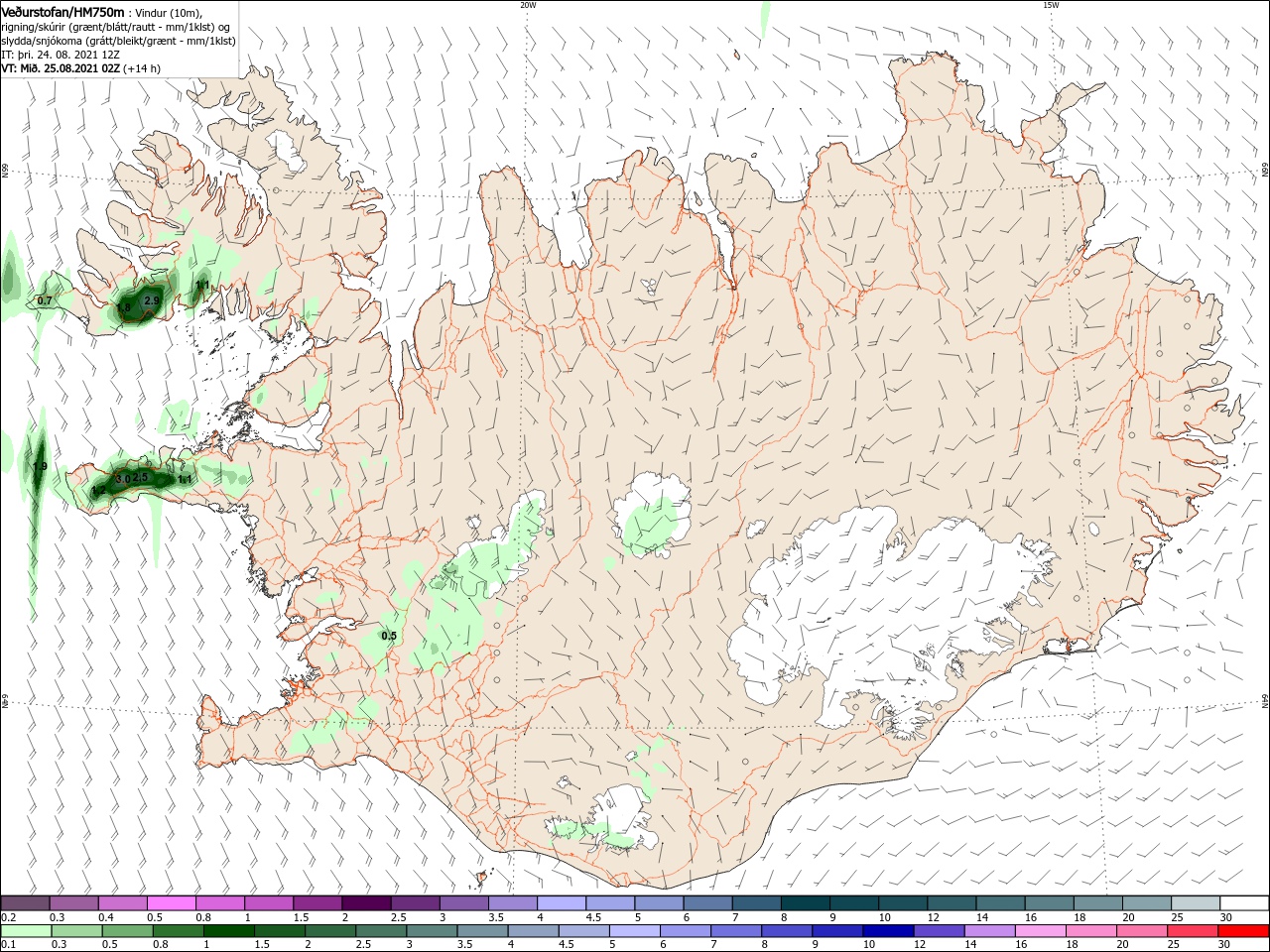
Task: Click the 1.2 precipitation value on the map
Action: [98, 491]
